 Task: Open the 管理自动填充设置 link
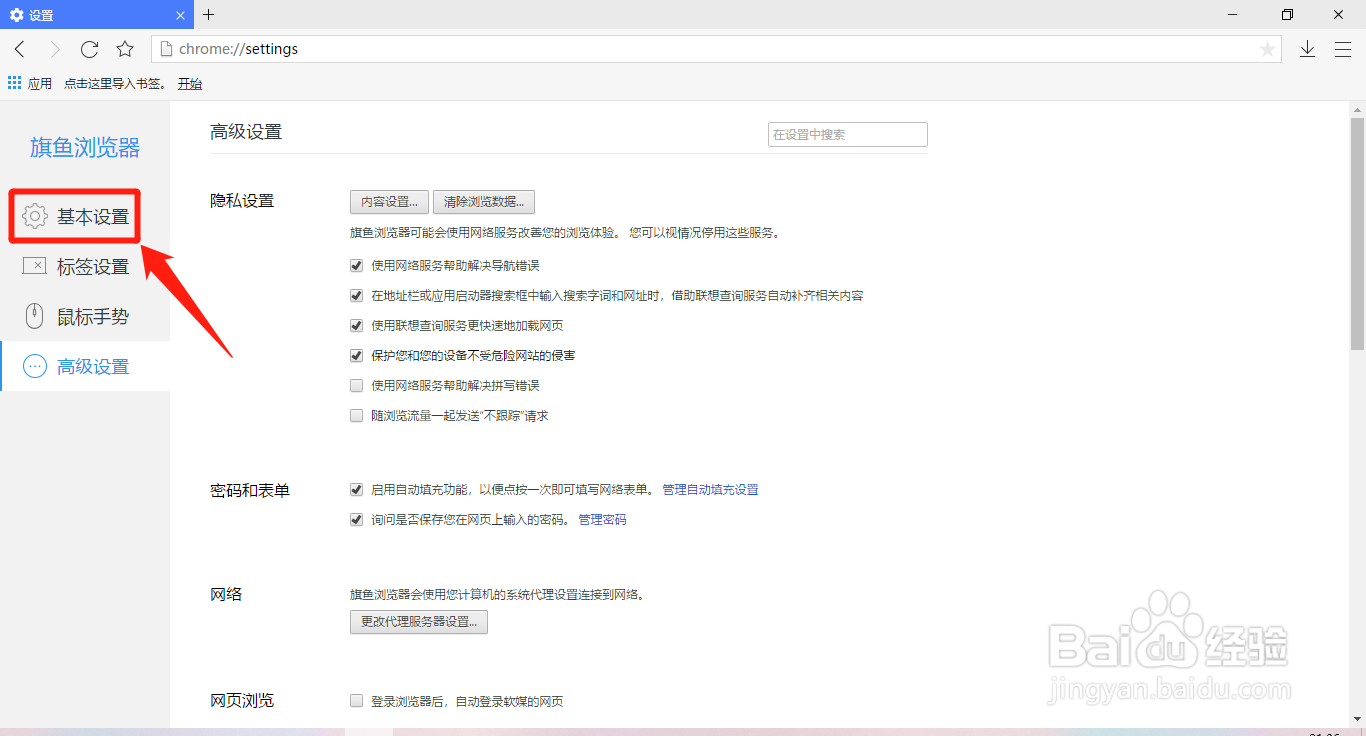click(x=710, y=490)
